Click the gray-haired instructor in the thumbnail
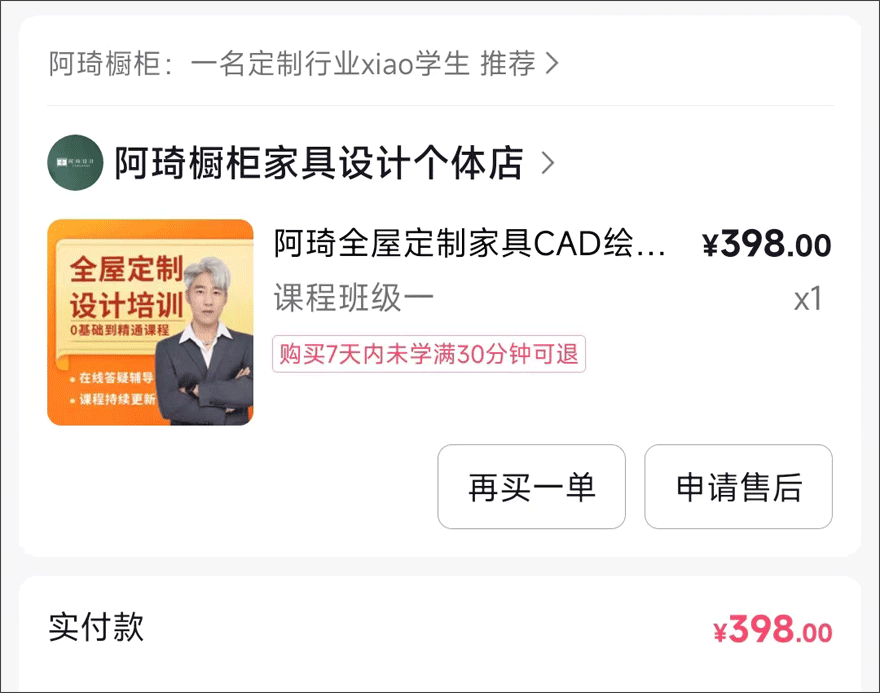The height and width of the screenshot is (693, 880). tap(204, 343)
